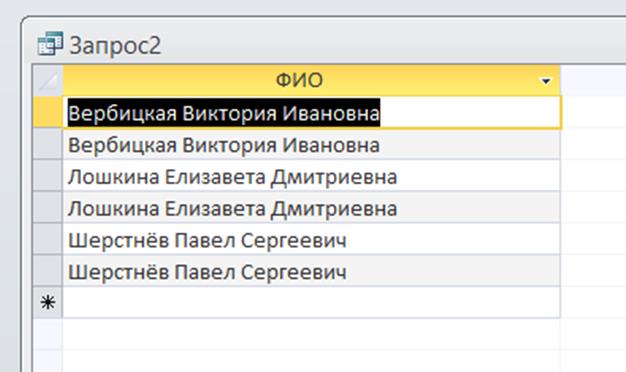Select row selector of second Вербицкая record
Image resolution: width=626 pixels, height=372 pixels.
tap(48, 144)
